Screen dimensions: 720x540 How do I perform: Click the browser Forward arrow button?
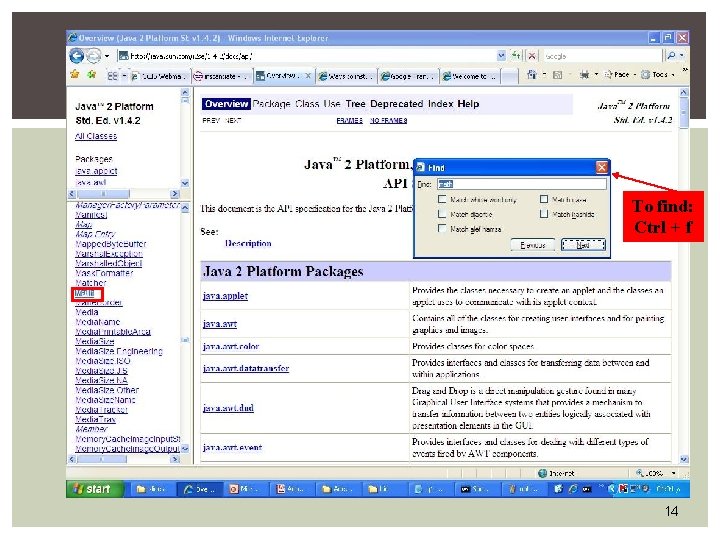pyautogui.click(x=94, y=56)
